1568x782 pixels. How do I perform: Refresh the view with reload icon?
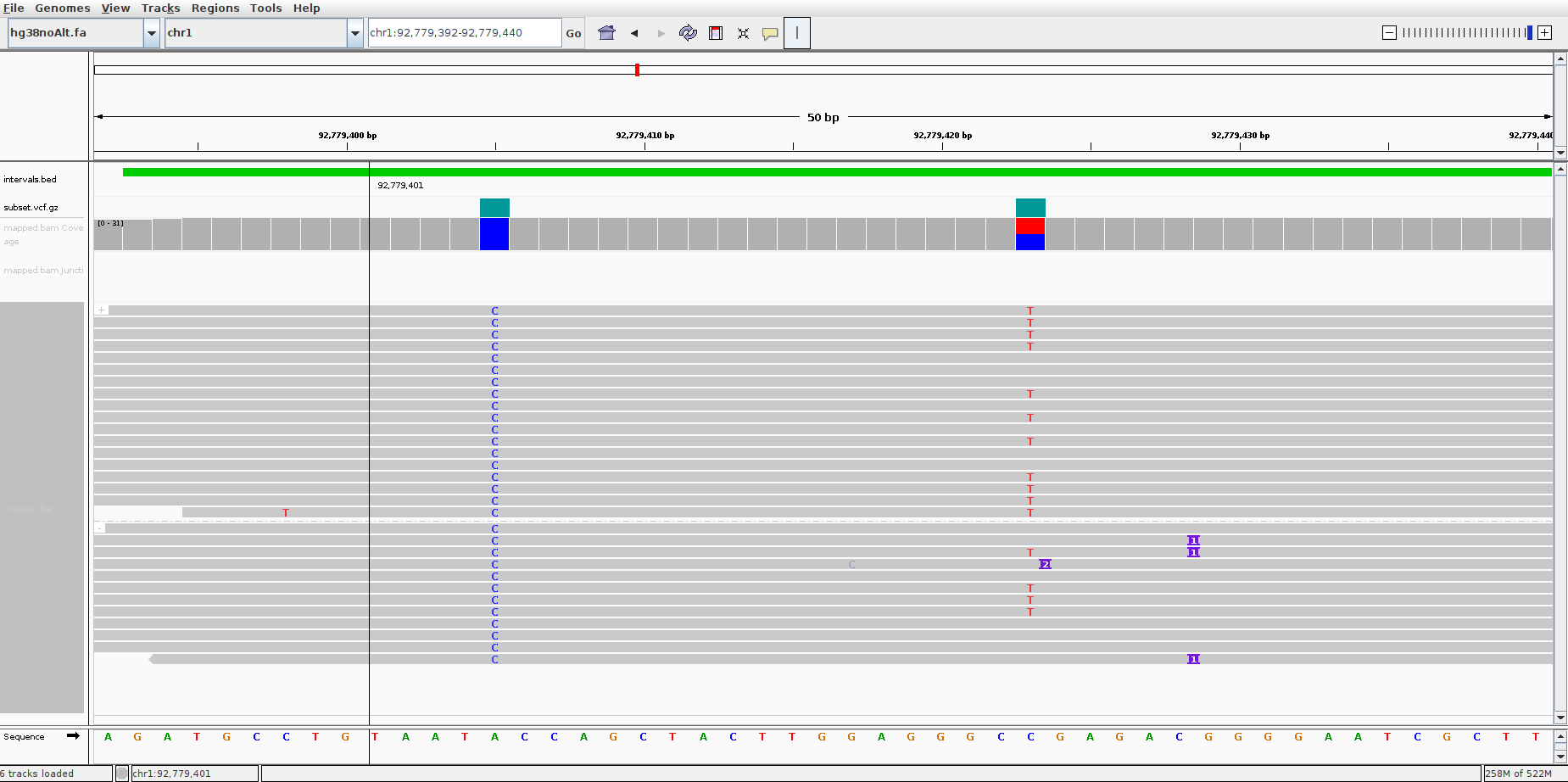[x=688, y=33]
